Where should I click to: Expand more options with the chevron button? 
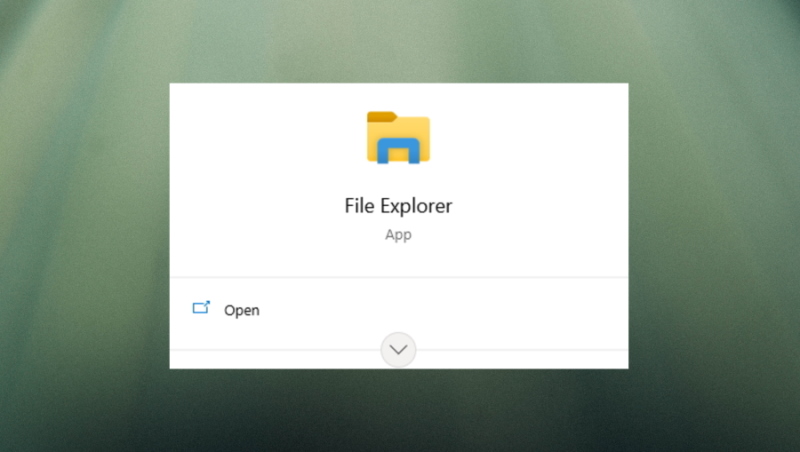click(398, 349)
